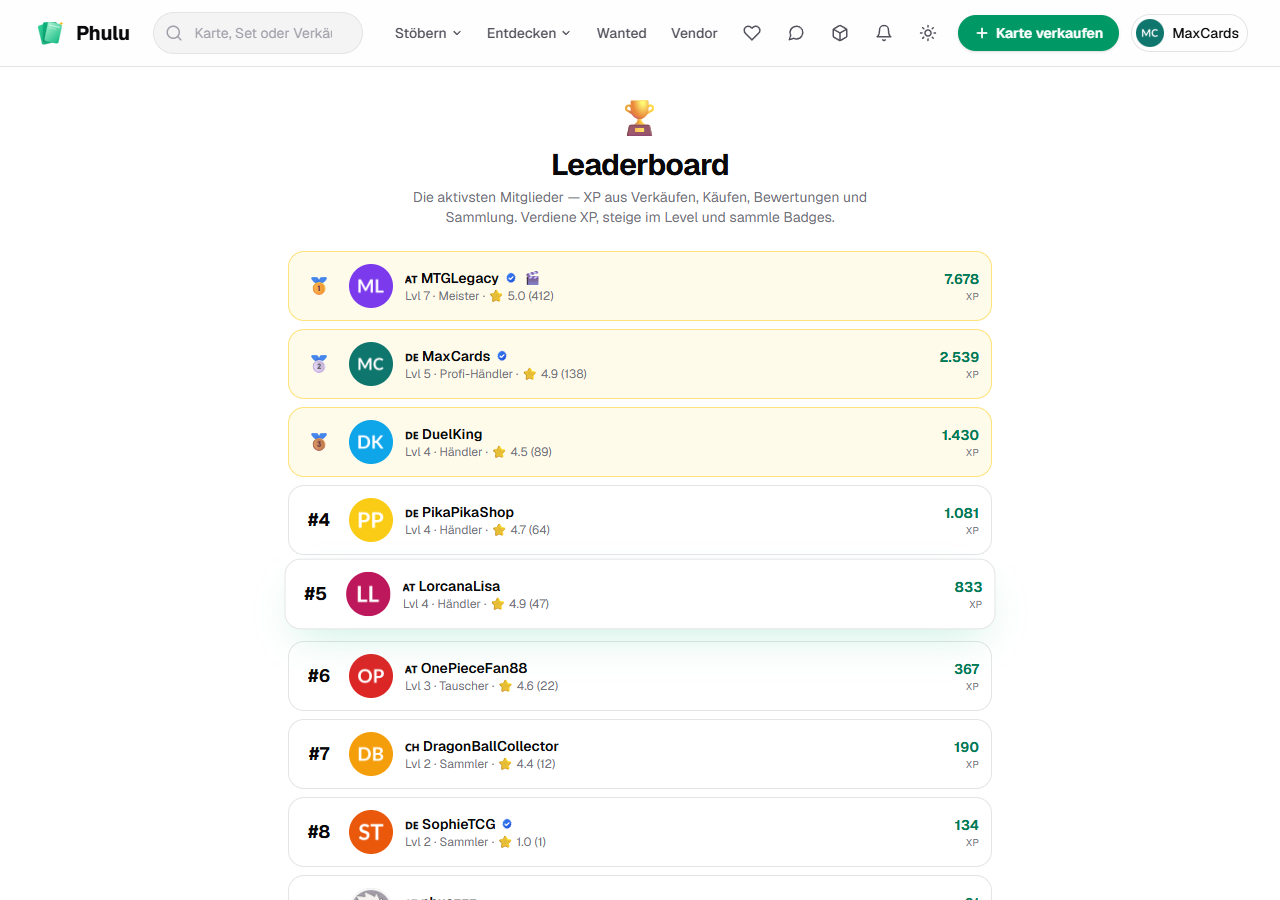Click the clapperboard badge of MTGLegacy
Screen dimensions: 1280x900
(x=533, y=278)
